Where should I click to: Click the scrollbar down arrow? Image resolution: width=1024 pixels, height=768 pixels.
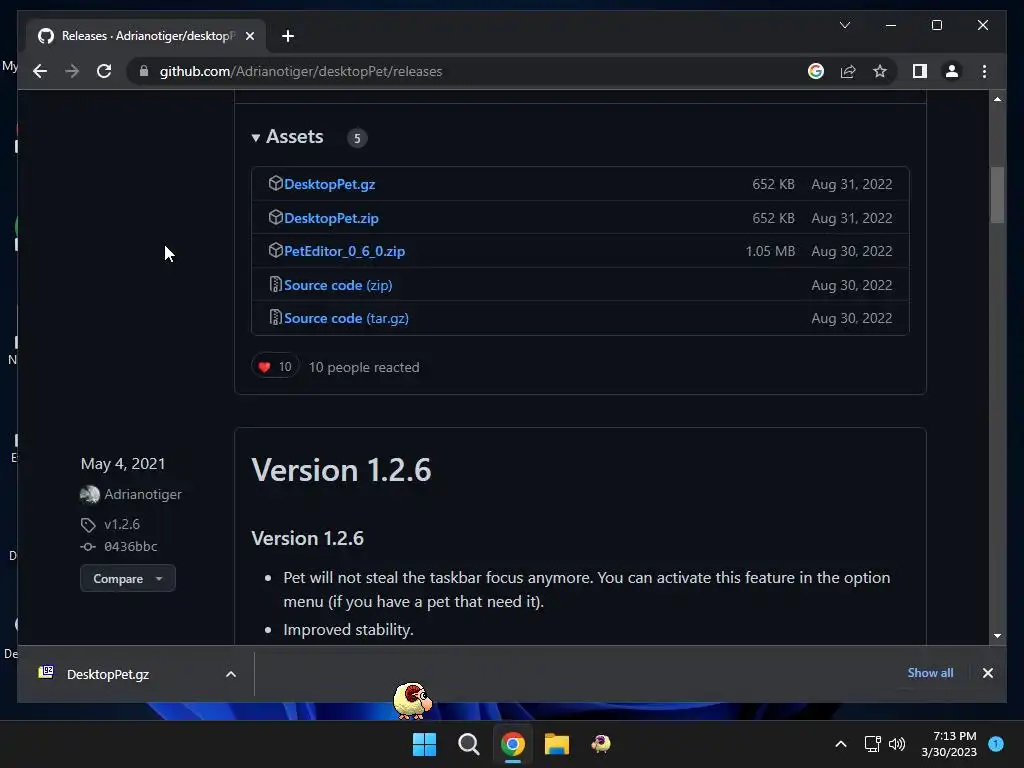pyautogui.click(x=997, y=635)
